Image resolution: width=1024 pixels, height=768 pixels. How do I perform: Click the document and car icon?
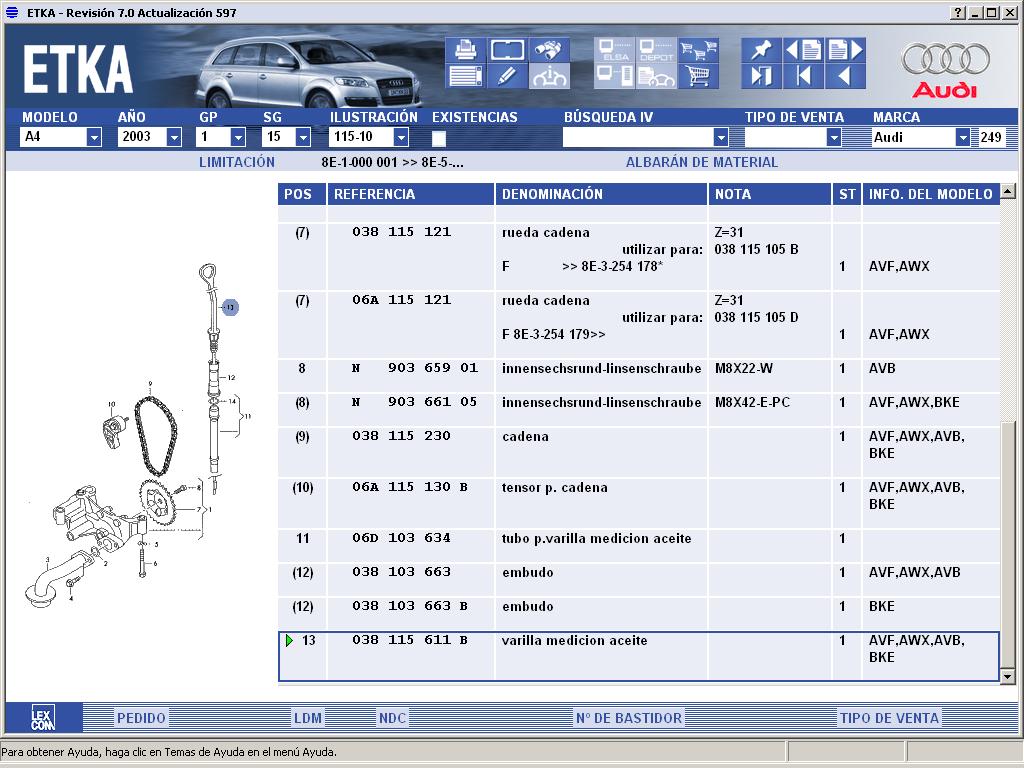[x=656, y=76]
